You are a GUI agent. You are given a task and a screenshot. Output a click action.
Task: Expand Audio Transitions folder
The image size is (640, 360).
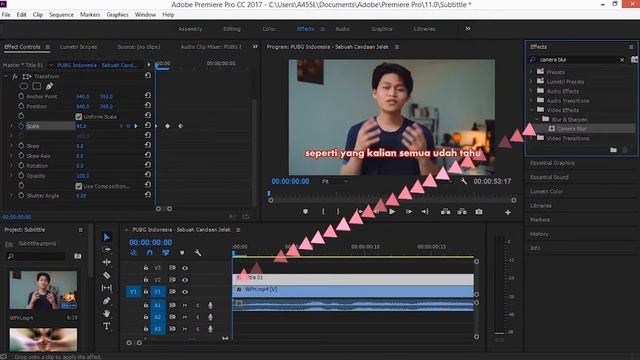(x=531, y=100)
